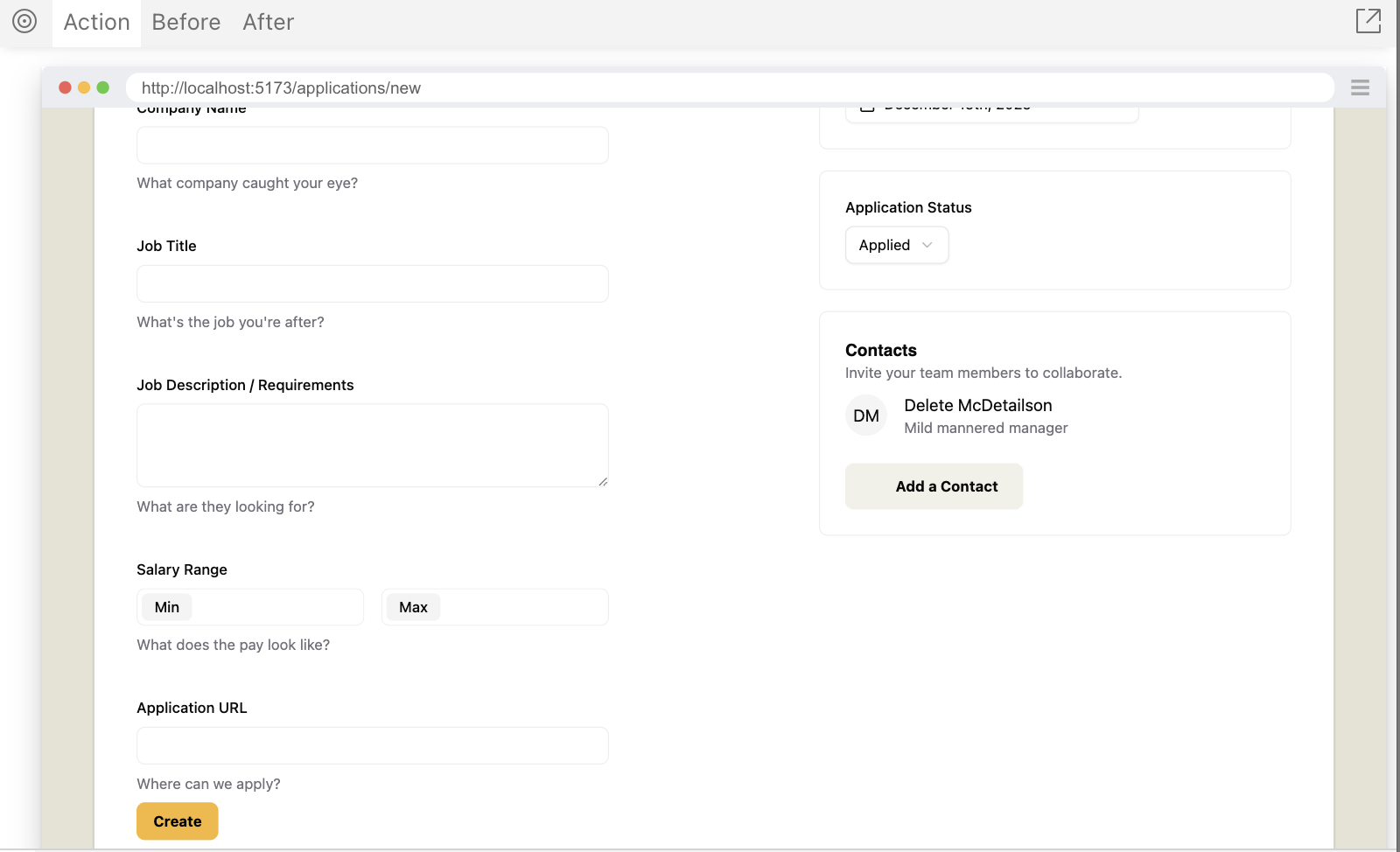Click the Max salary field

click(x=493, y=606)
